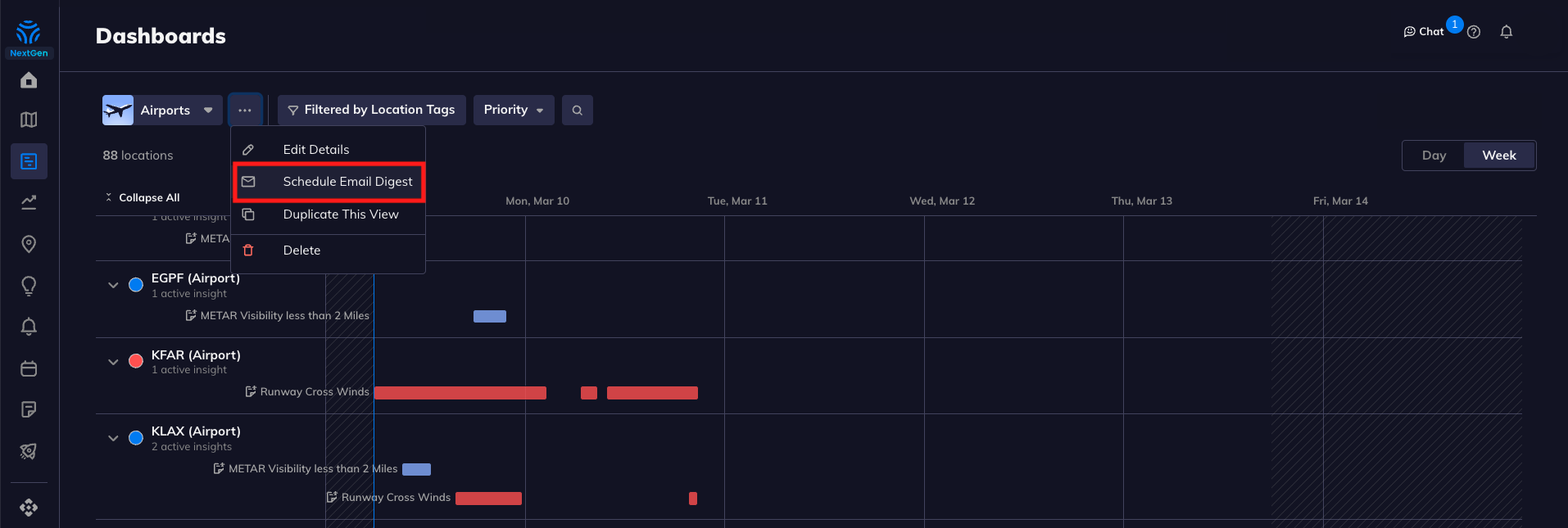The image size is (1568, 528).
Task: Open the Airports dashboard dropdown
Action: click(x=162, y=111)
